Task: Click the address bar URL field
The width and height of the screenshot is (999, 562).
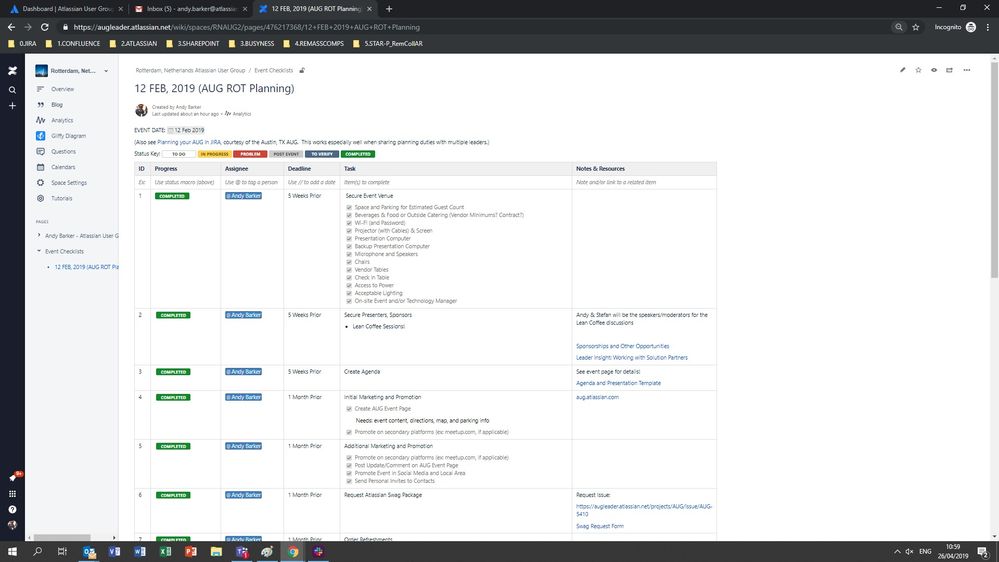Action: pos(471,27)
